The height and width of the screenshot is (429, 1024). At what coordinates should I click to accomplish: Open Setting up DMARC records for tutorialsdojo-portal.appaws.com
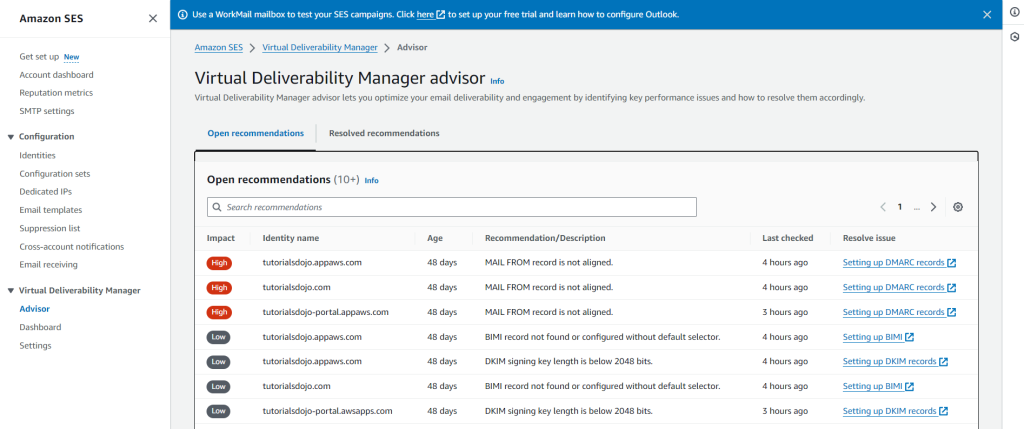pyautogui.click(x=899, y=312)
